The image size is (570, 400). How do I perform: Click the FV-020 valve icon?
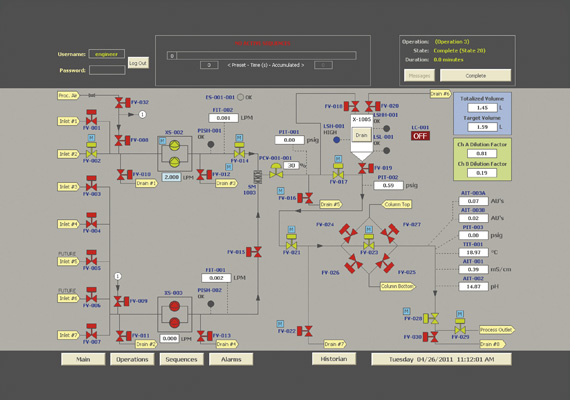coord(373,106)
